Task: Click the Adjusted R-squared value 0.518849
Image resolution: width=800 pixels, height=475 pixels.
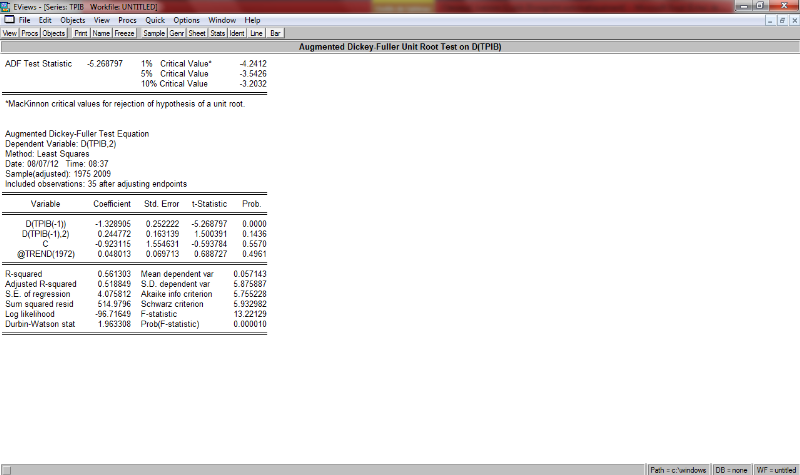Action: coord(114,284)
